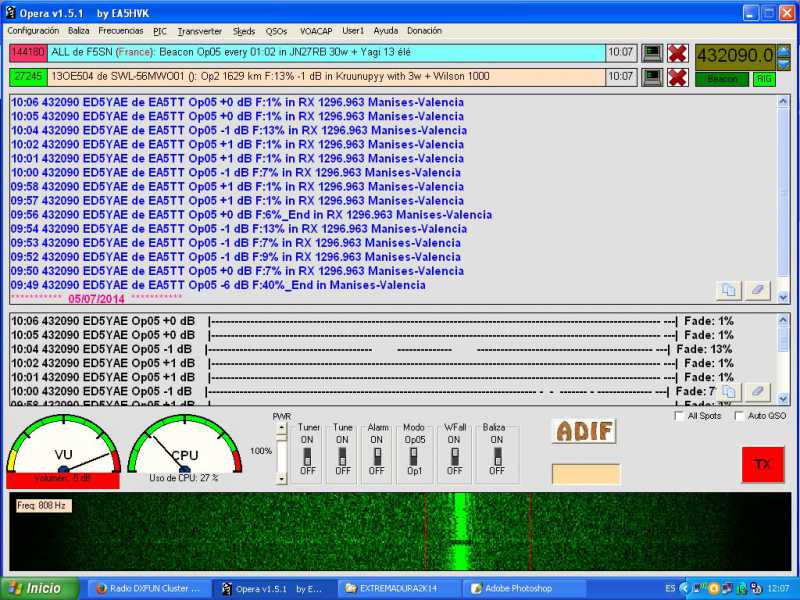Viewport: 800px width, 600px height.
Task: Toggle the Alarm ON/OFF switch
Action: [x=377, y=456]
